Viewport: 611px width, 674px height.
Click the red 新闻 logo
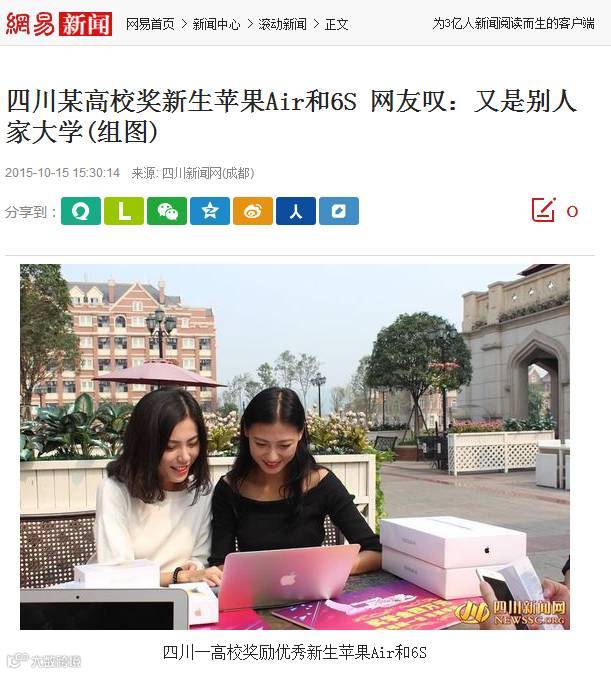click(x=85, y=24)
